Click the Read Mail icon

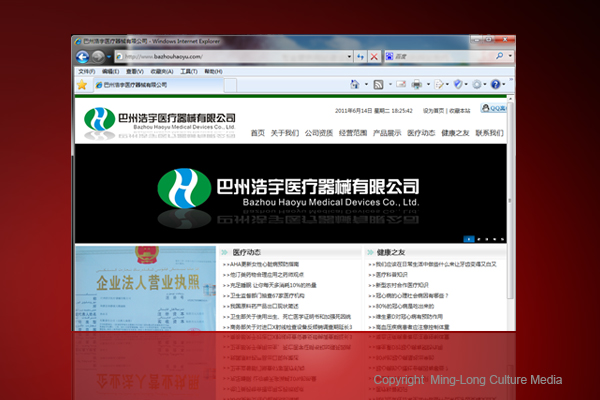coord(401,84)
